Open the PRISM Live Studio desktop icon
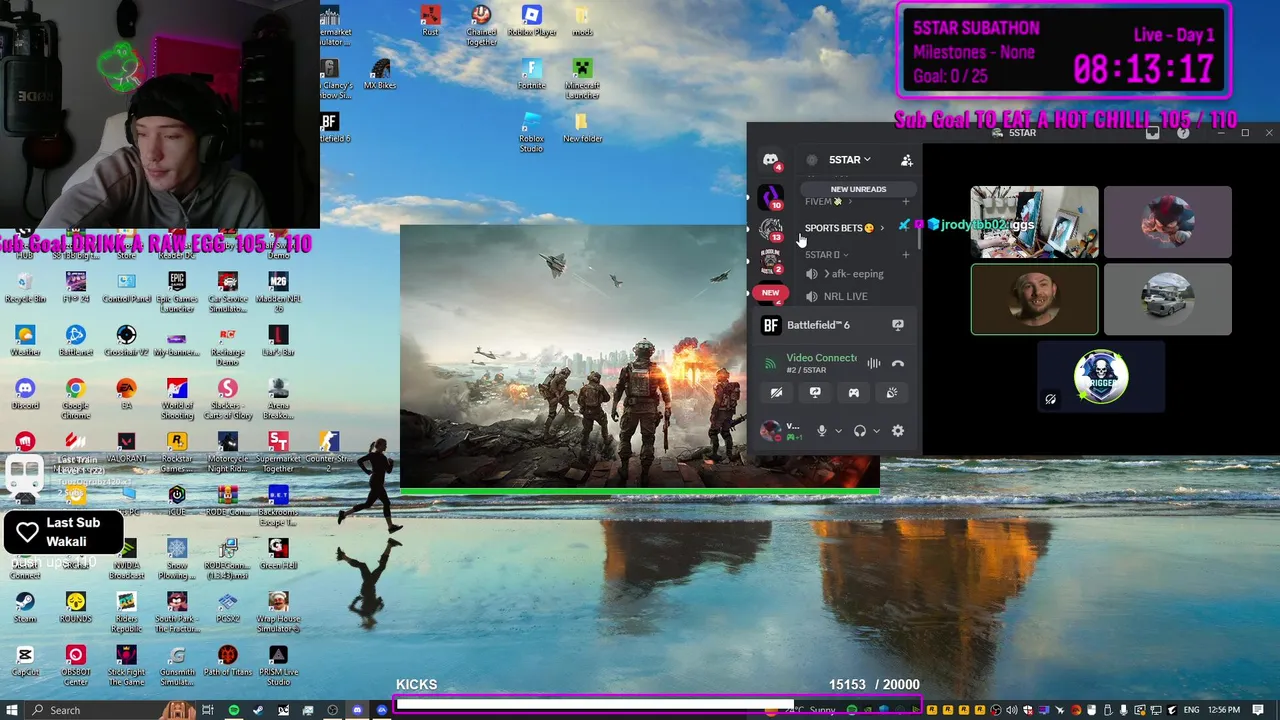This screenshot has width=1280, height=720. click(278, 665)
